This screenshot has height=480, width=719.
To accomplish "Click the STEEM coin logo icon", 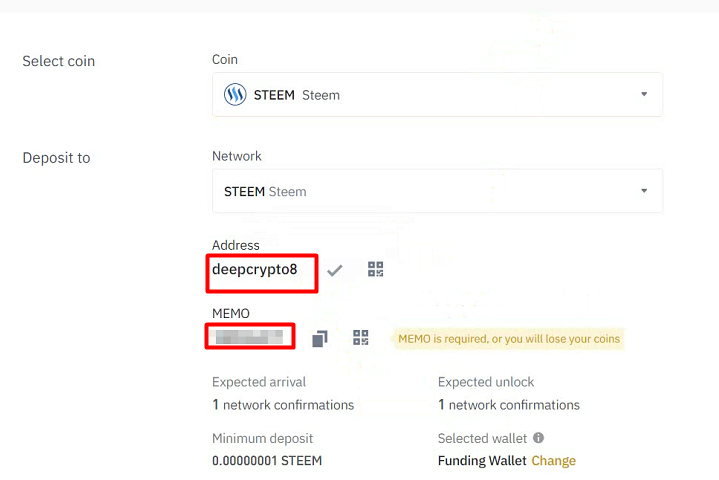I will [235, 94].
